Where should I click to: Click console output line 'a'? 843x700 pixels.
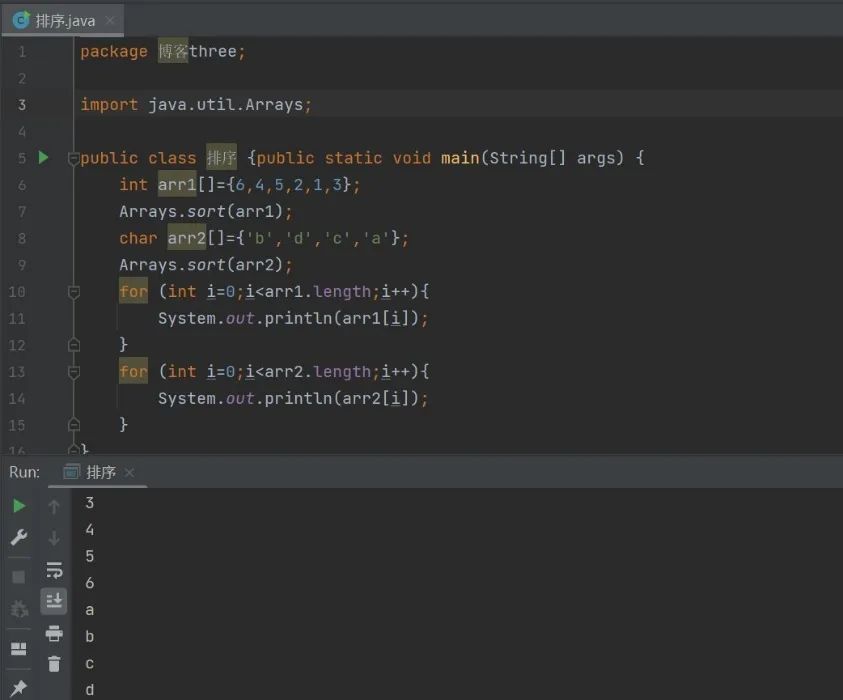point(90,610)
